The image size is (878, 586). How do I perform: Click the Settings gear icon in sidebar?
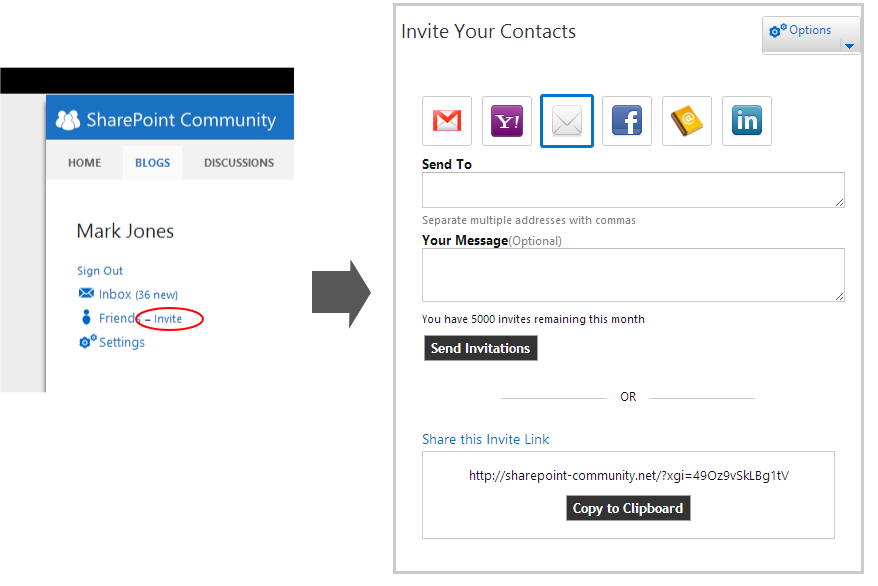[87, 341]
